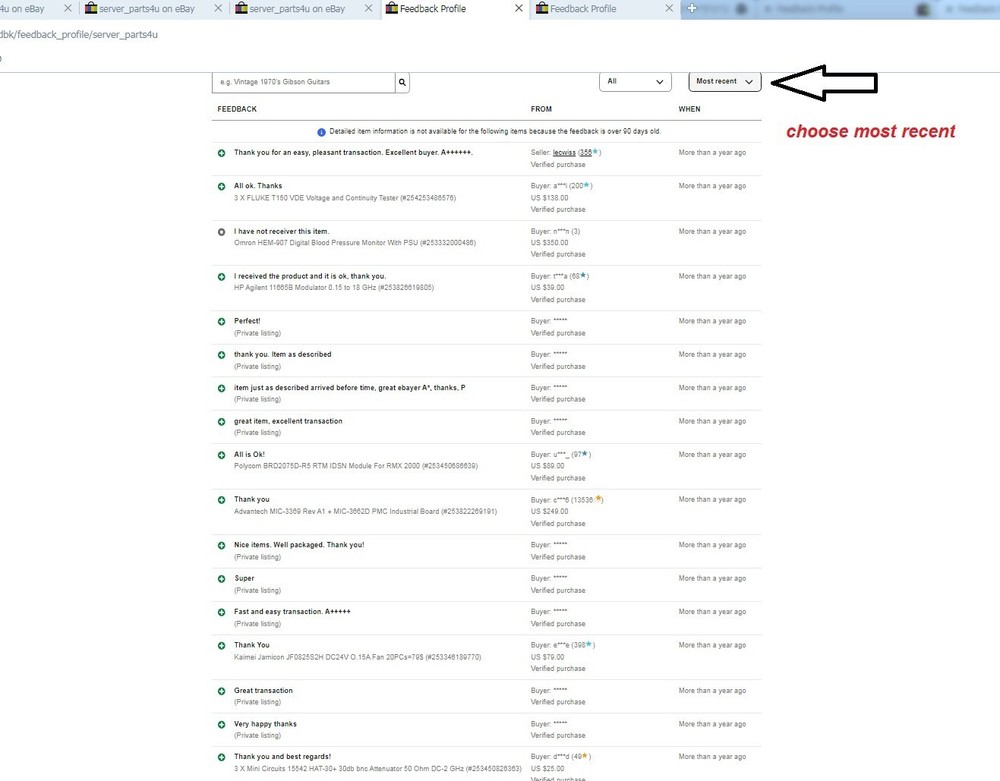The width and height of the screenshot is (1000, 781).
Task: Open the 'Most recent' sort dropdown
Action: point(724,82)
